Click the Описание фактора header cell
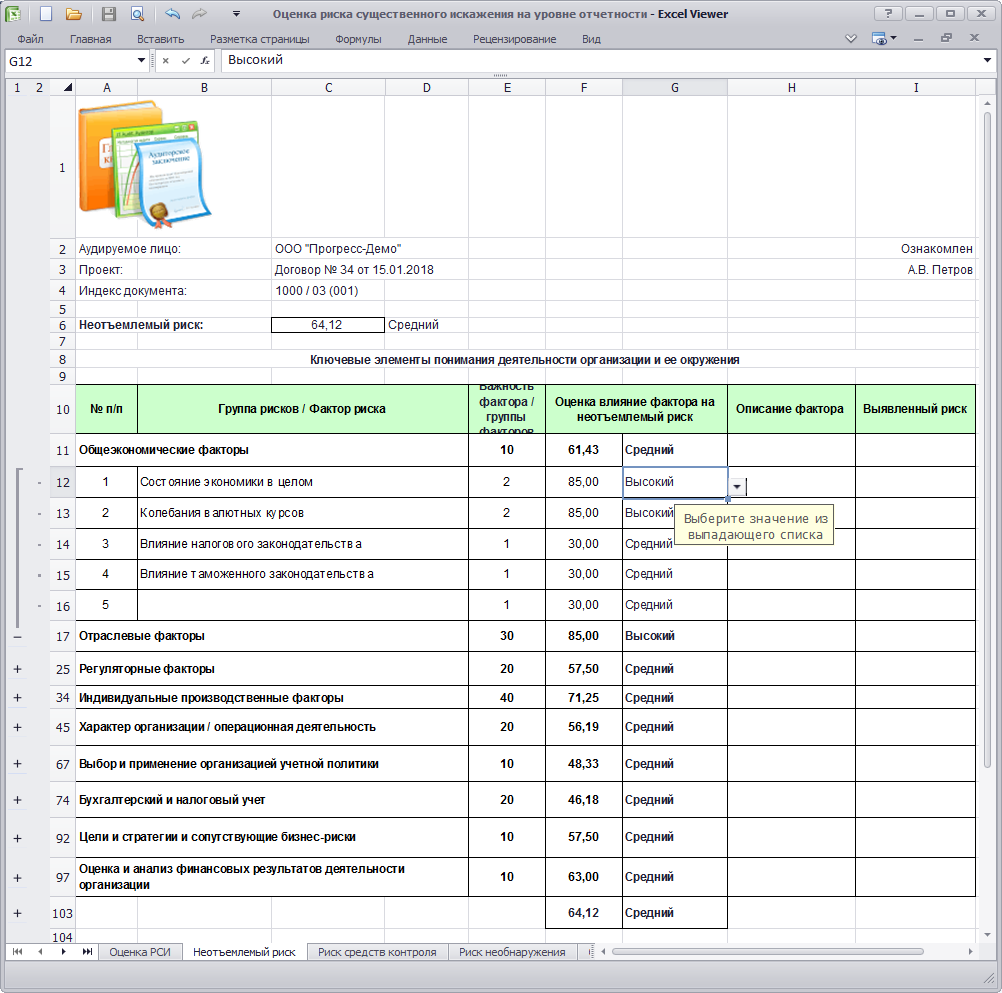This screenshot has height=993, width=1002. tap(790, 409)
